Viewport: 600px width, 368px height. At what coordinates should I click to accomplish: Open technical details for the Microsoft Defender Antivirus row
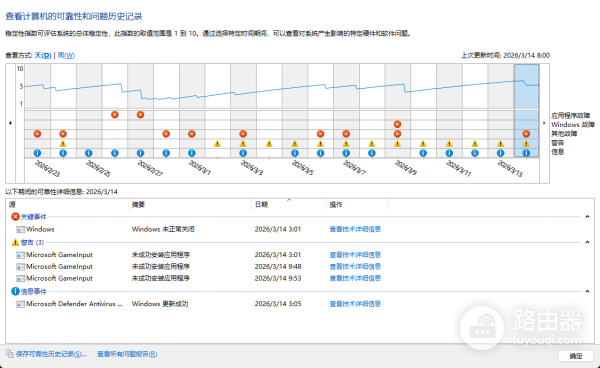coord(355,304)
